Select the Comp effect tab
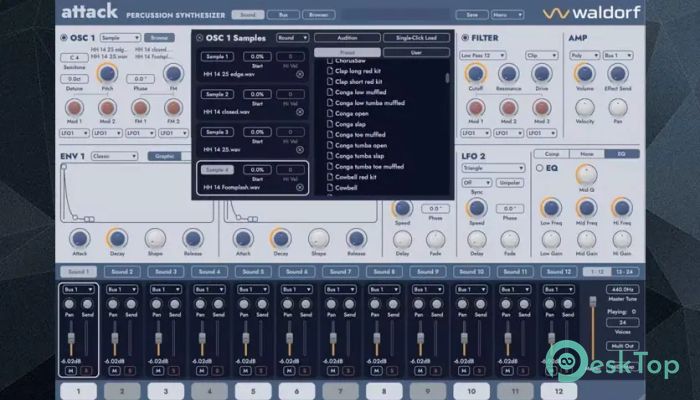The image size is (700, 400). point(552,154)
